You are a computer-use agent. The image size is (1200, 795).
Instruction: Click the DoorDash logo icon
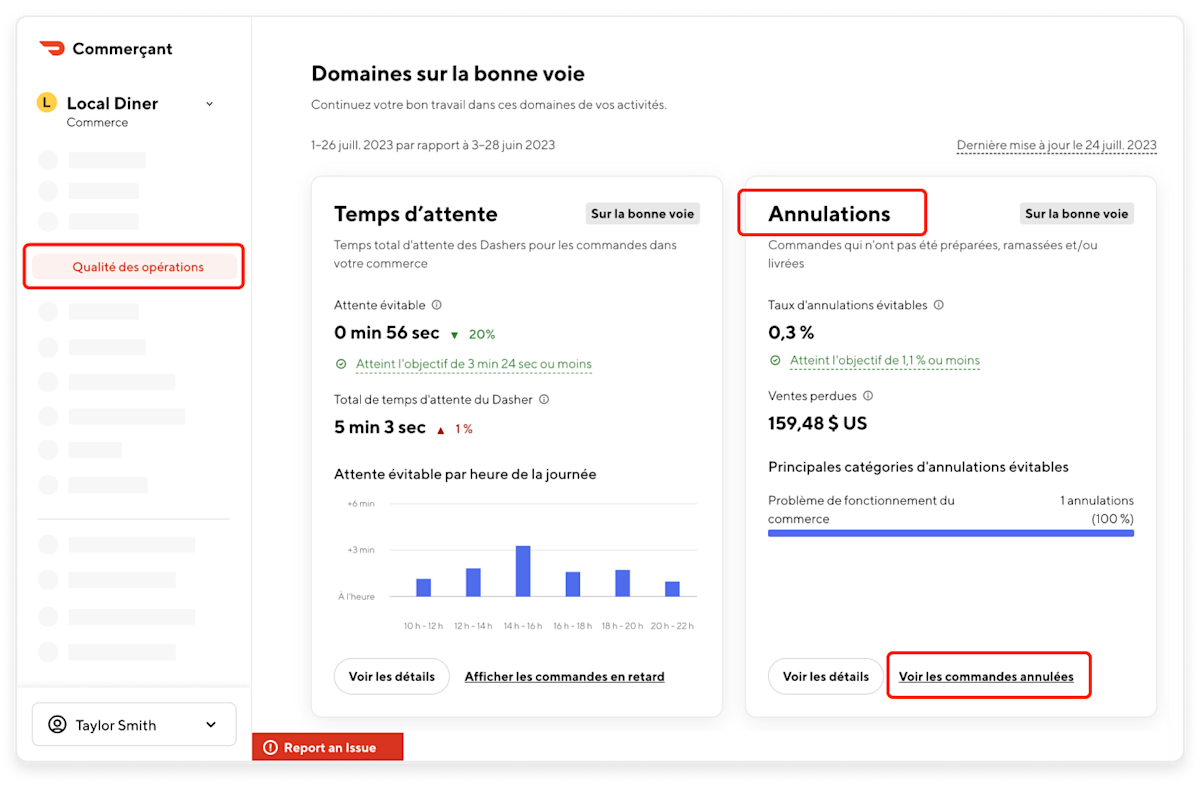[52, 48]
